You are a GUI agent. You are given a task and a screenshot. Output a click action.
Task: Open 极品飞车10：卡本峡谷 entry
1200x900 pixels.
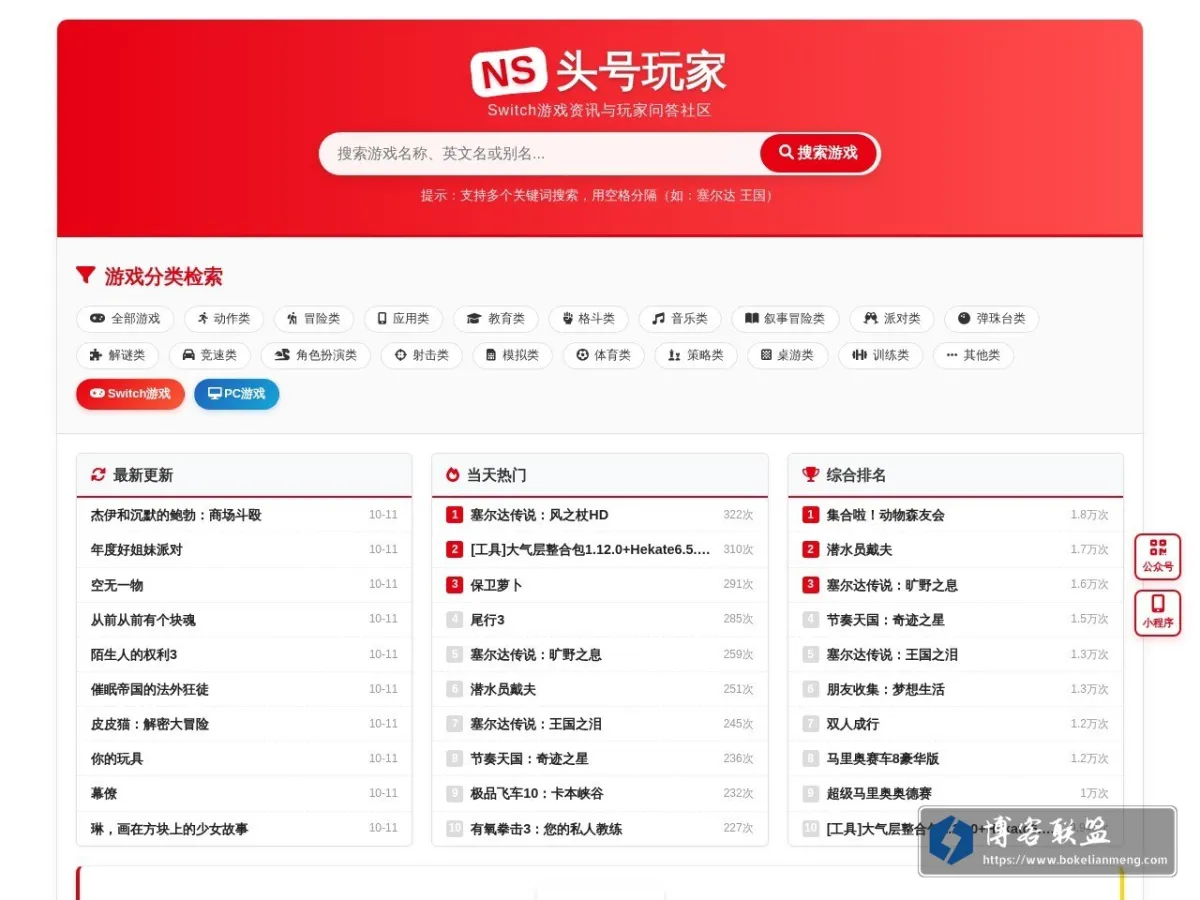coord(537,793)
